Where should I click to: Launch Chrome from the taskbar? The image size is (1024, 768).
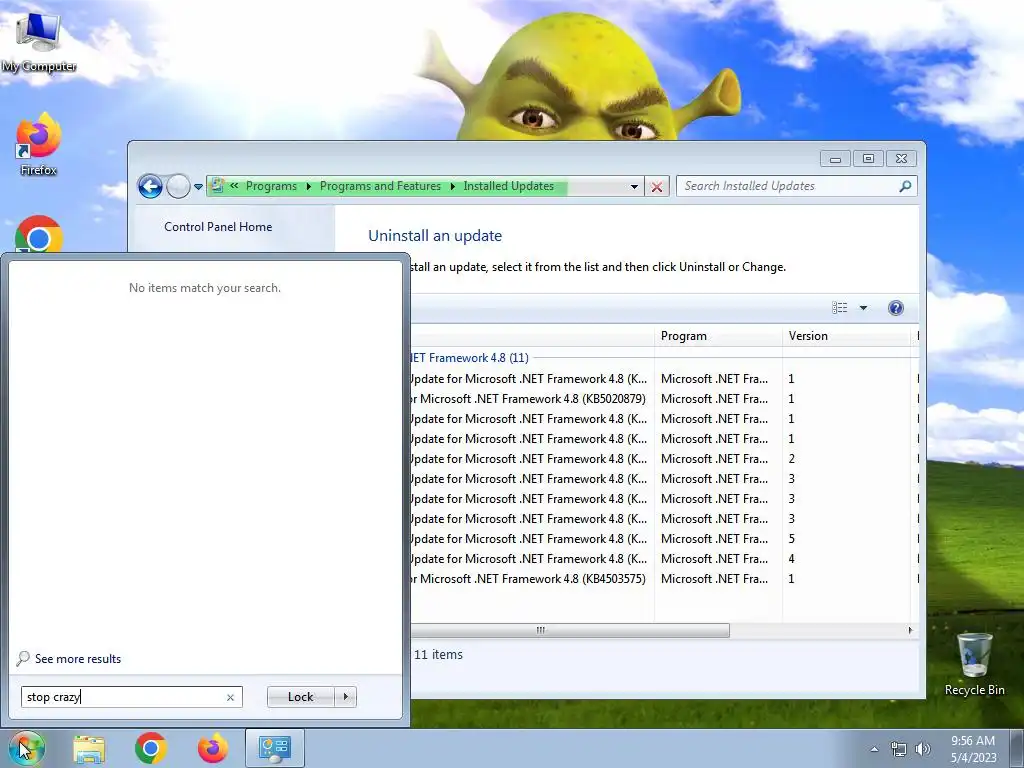[x=151, y=748]
